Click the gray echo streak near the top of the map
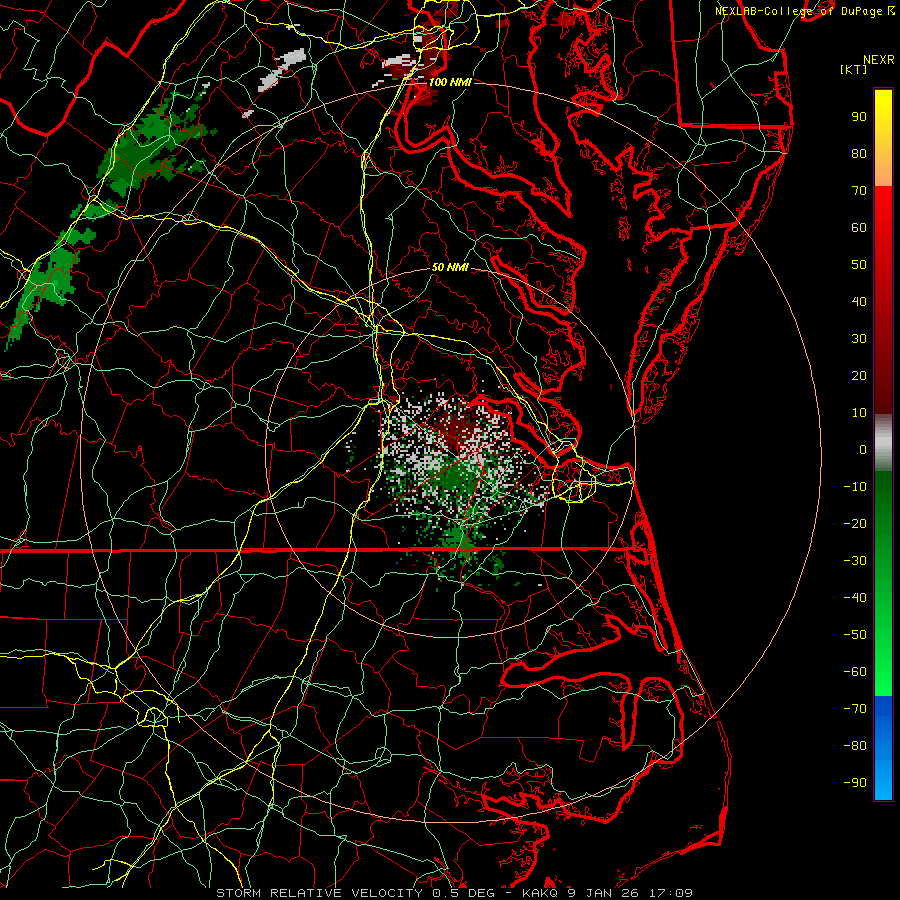Viewport: 900px width, 900px height. coord(281,69)
